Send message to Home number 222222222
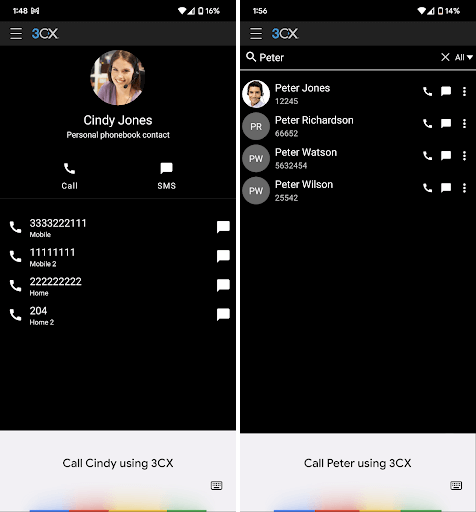This screenshot has width=476, height=512. click(223, 285)
